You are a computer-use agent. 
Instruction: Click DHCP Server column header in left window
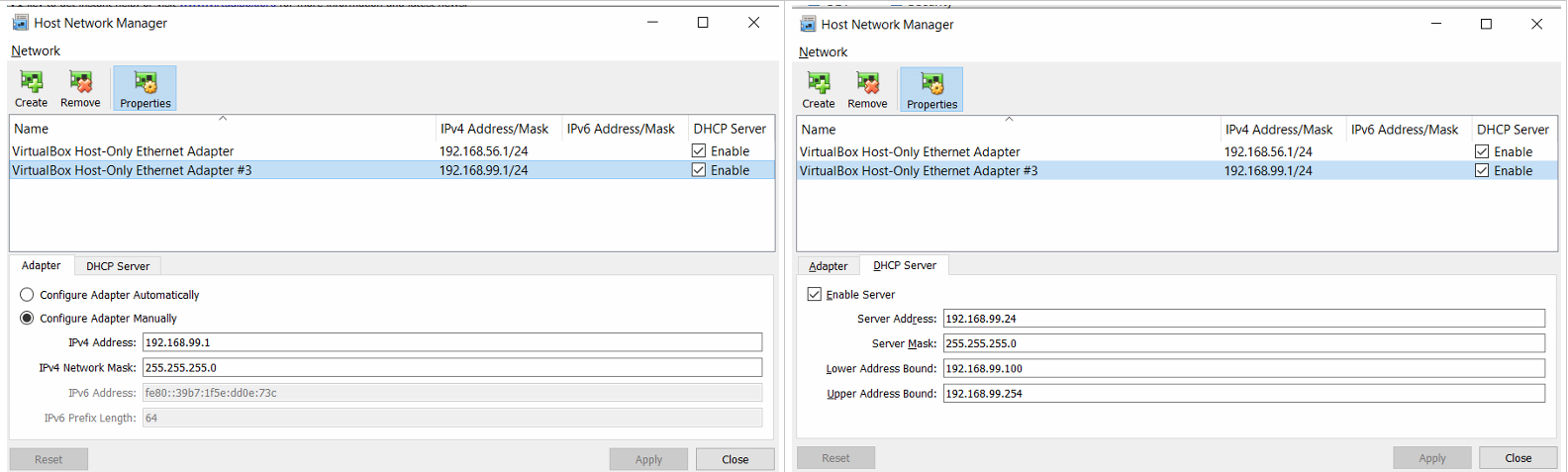coord(731,129)
